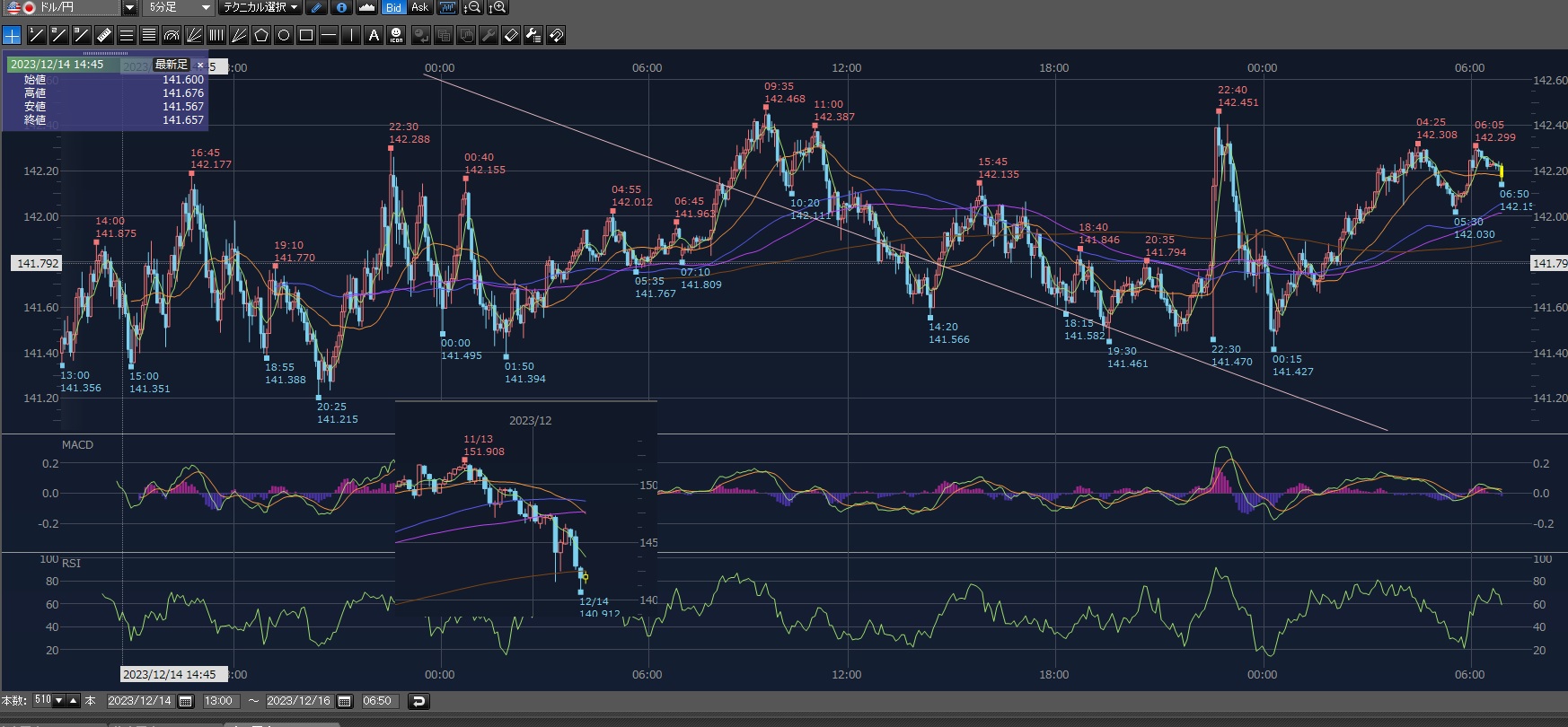1568x727 pixels.
Task: Select the eraser tool in toolbar
Action: pyautogui.click(x=511, y=35)
